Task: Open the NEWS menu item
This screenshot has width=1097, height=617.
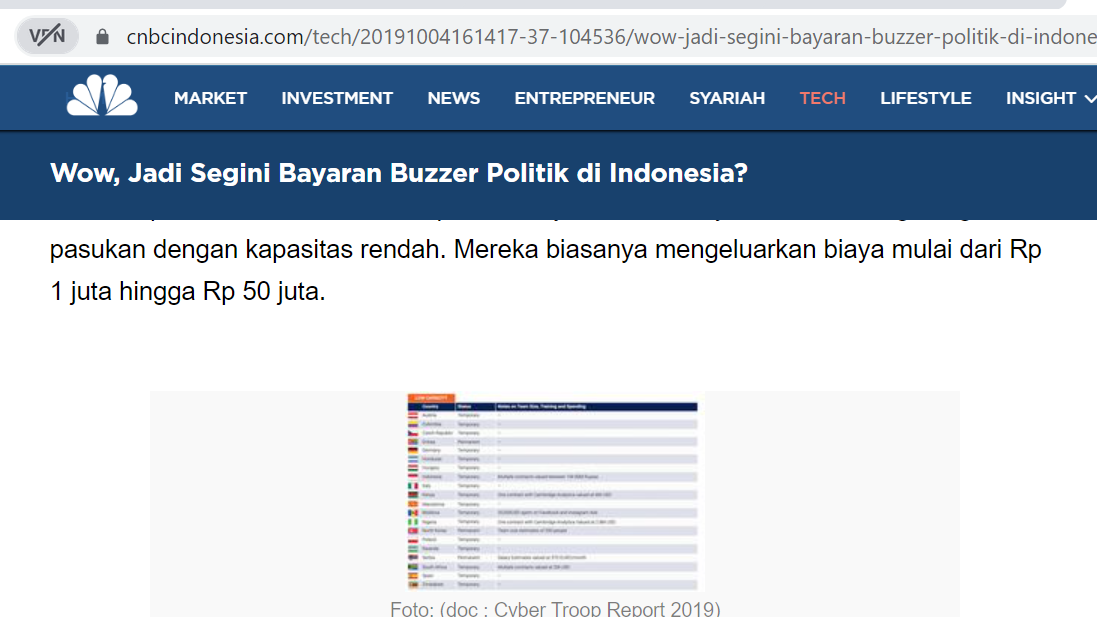Action: tap(454, 98)
